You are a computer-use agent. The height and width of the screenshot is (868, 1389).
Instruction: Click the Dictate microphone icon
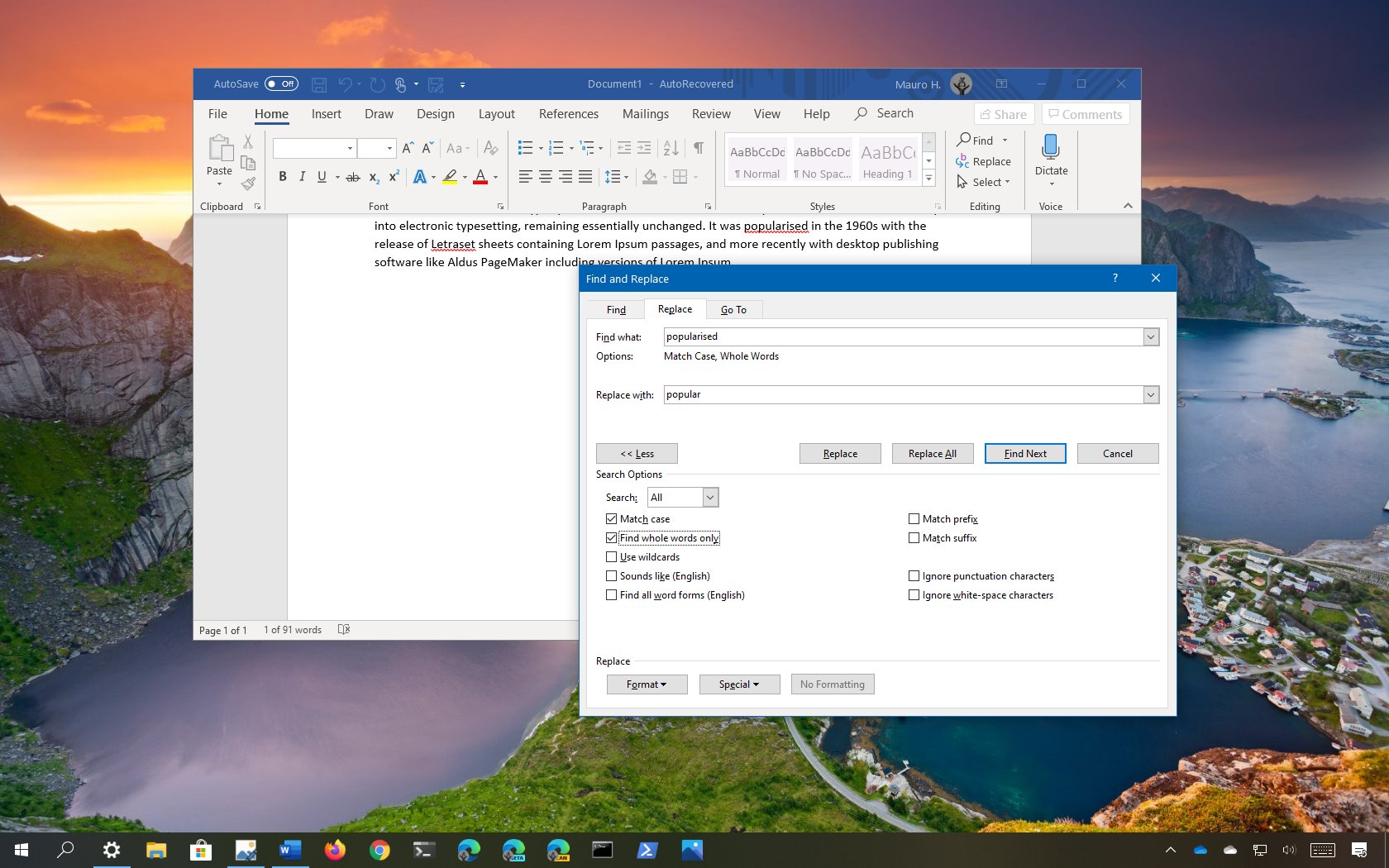pyautogui.click(x=1051, y=147)
